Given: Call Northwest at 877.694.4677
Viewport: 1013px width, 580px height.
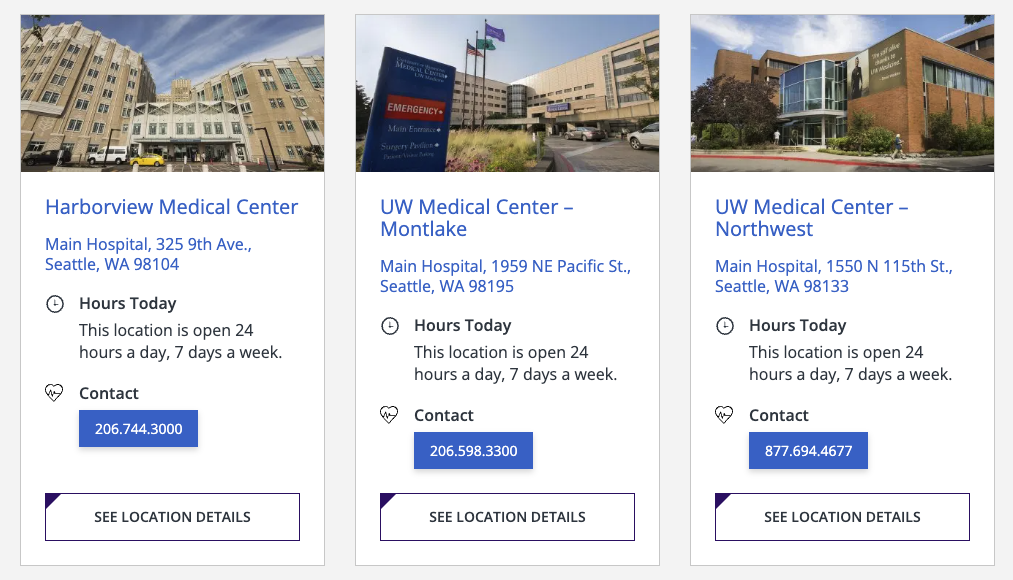Looking at the screenshot, I should [809, 451].
